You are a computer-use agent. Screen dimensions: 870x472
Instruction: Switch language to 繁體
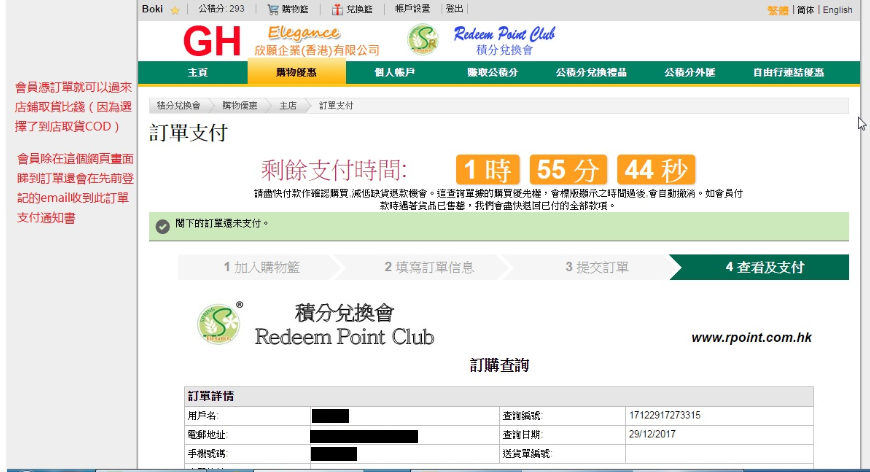778,10
